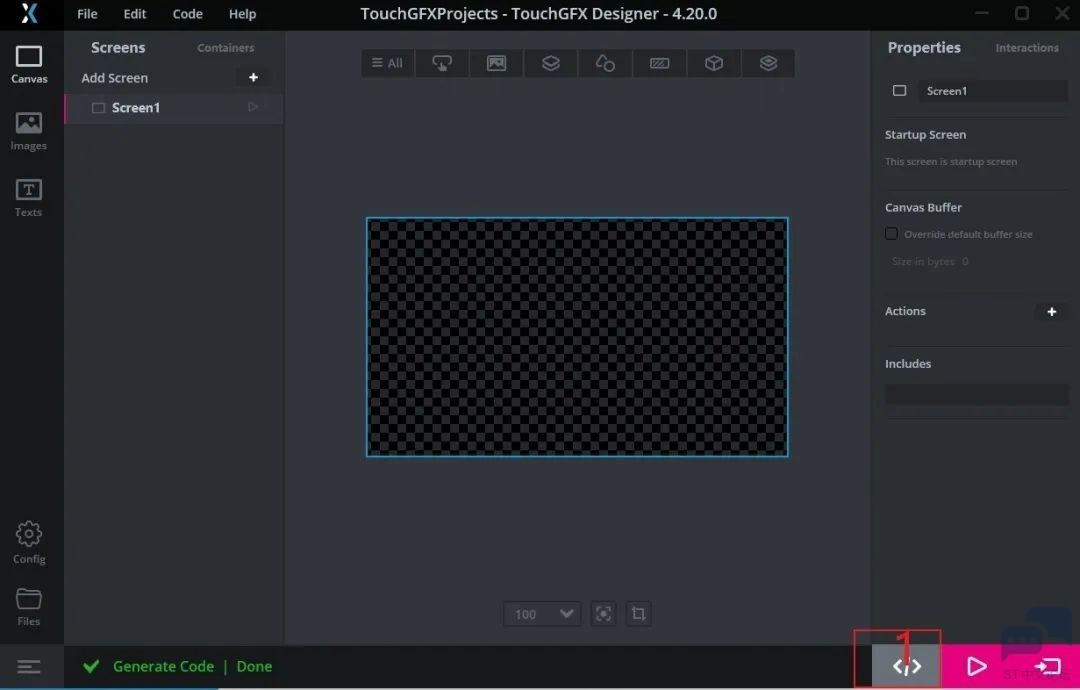
Task: Run simulator for Screen1 arrow
Action: tap(253, 107)
